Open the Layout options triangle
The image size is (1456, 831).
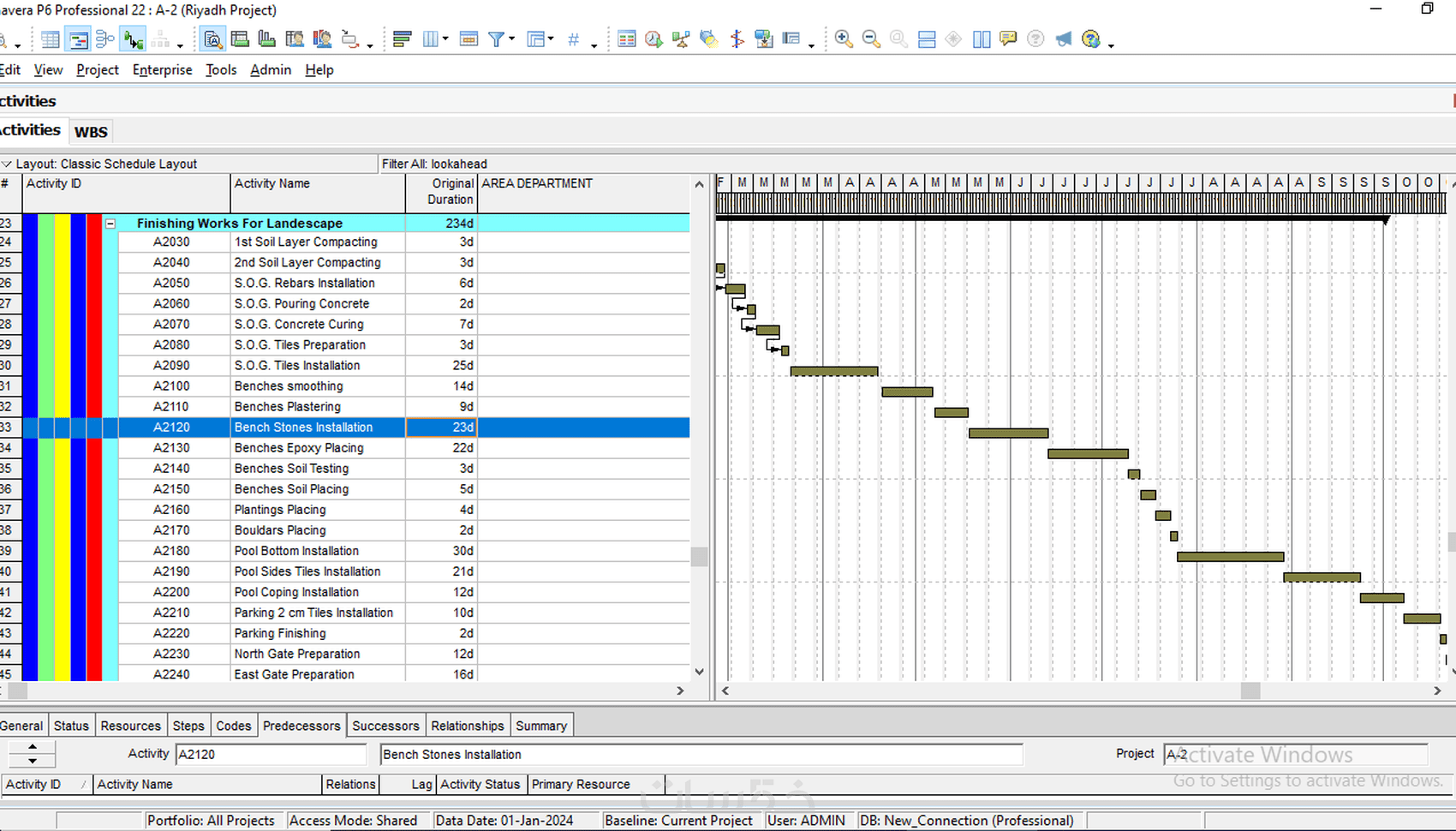[x=7, y=164]
